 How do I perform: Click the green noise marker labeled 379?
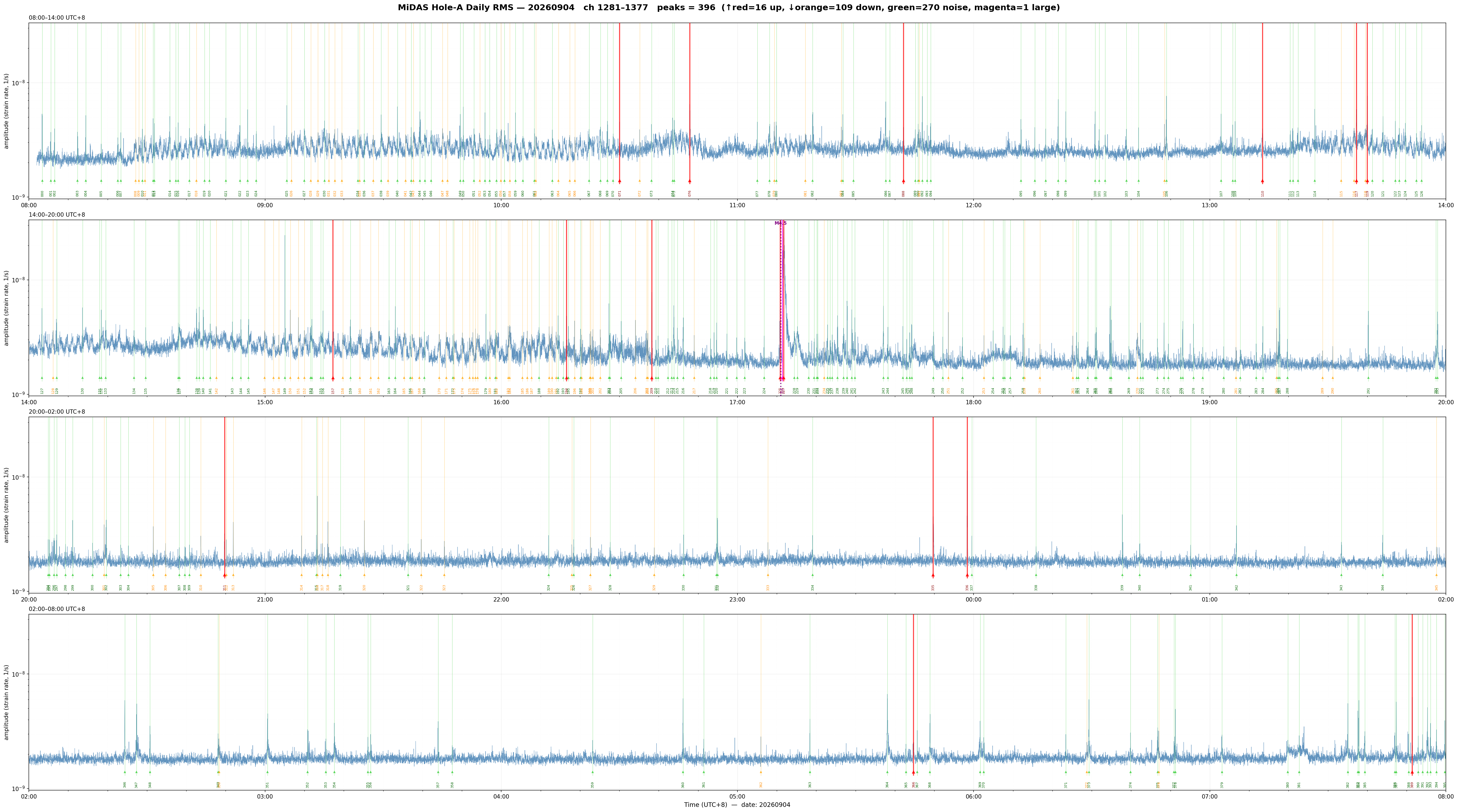coord(1221,772)
